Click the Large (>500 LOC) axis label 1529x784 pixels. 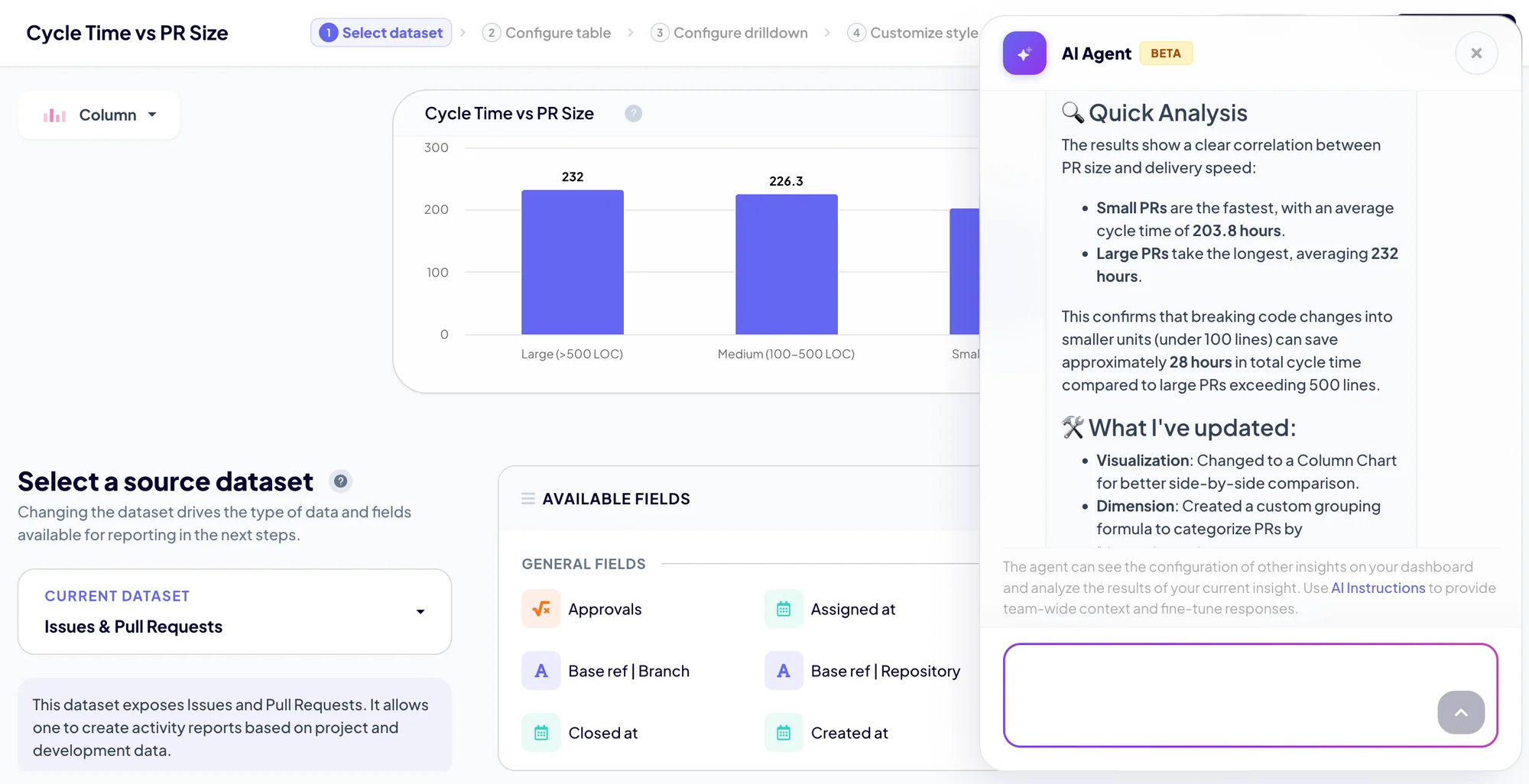(x=572, y=354)
